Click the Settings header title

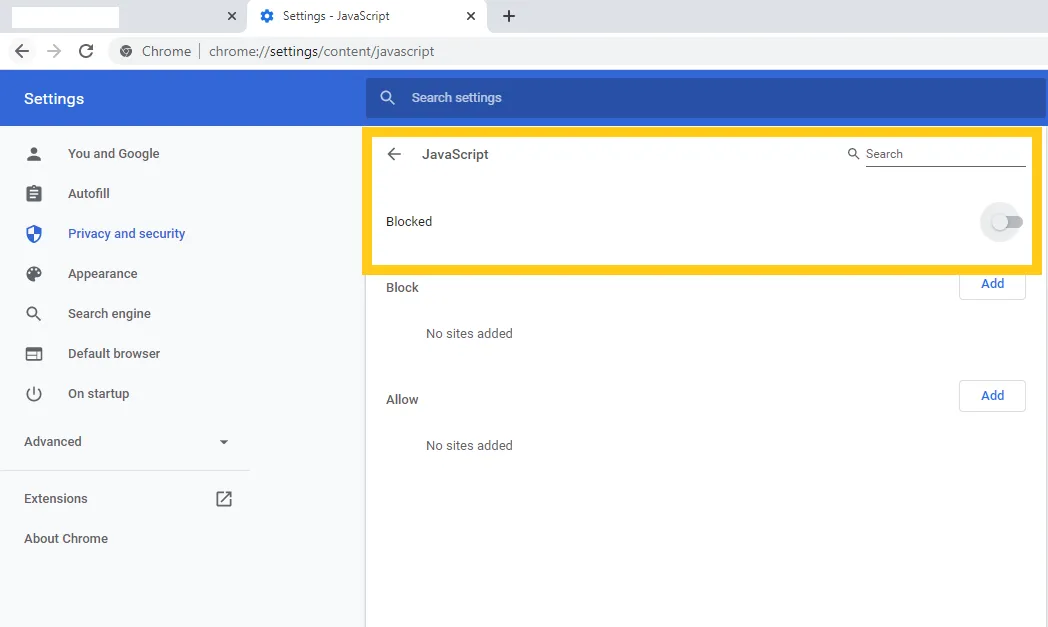(54, 99)
